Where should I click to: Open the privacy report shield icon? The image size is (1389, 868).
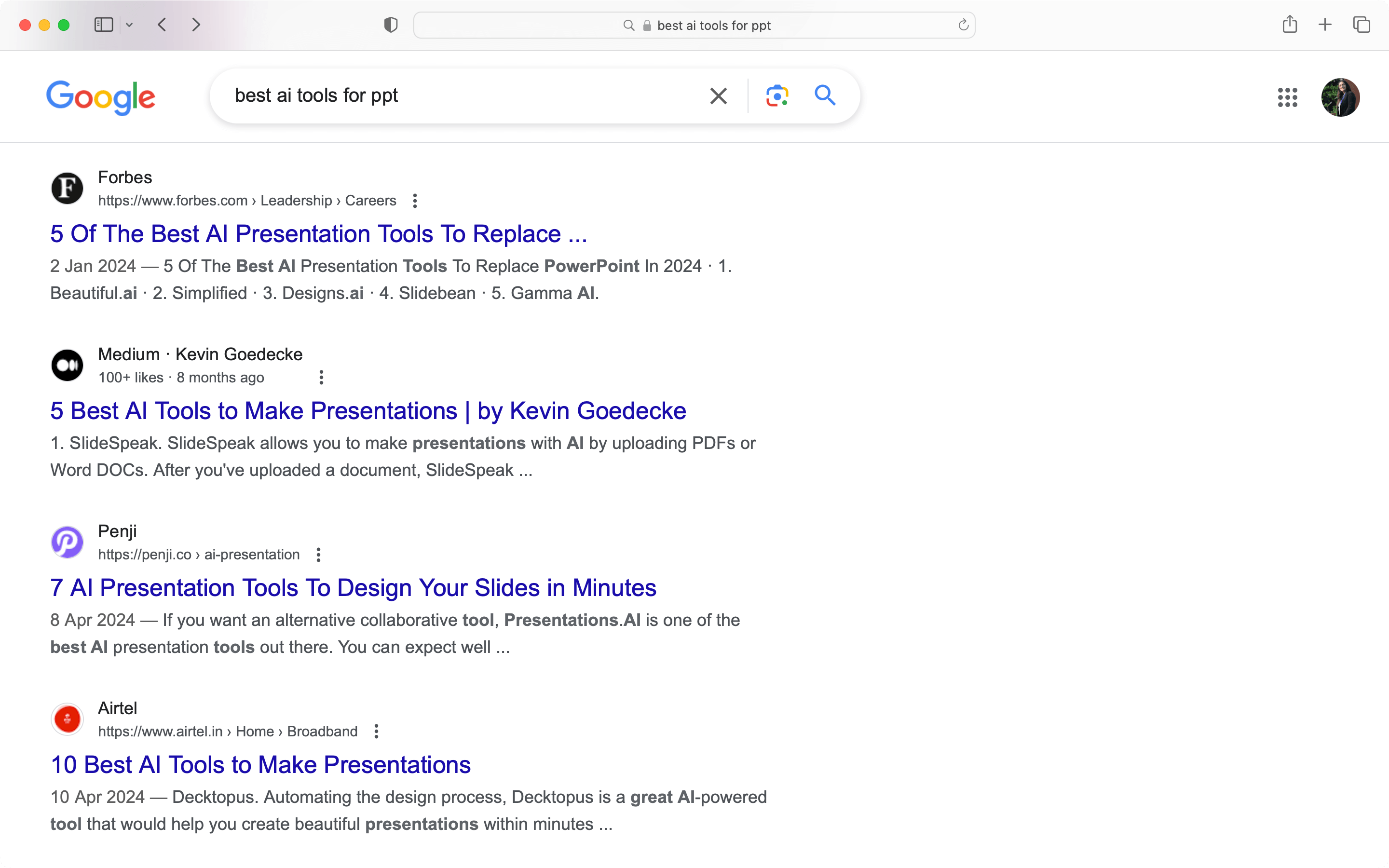tap(391, 25)
